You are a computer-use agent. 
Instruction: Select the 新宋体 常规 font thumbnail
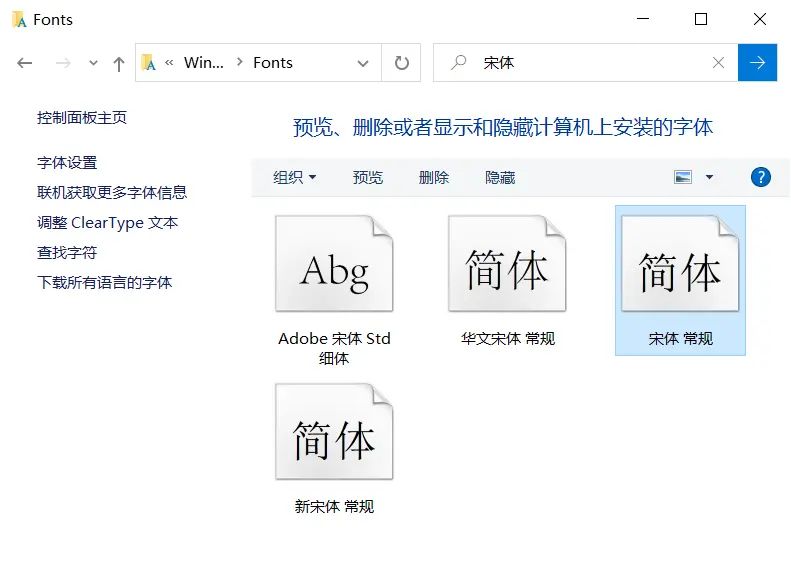click(x=334, y=431)
